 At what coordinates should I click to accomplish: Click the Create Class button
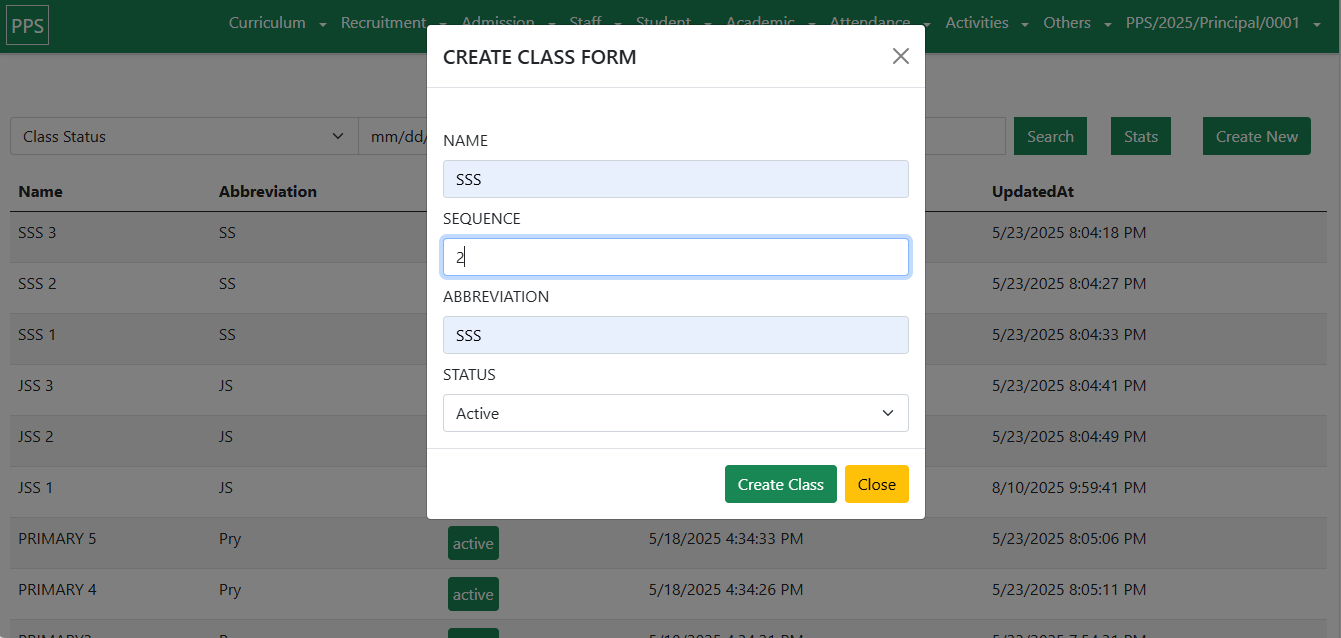pyautogui.click(x=780, y=484)
